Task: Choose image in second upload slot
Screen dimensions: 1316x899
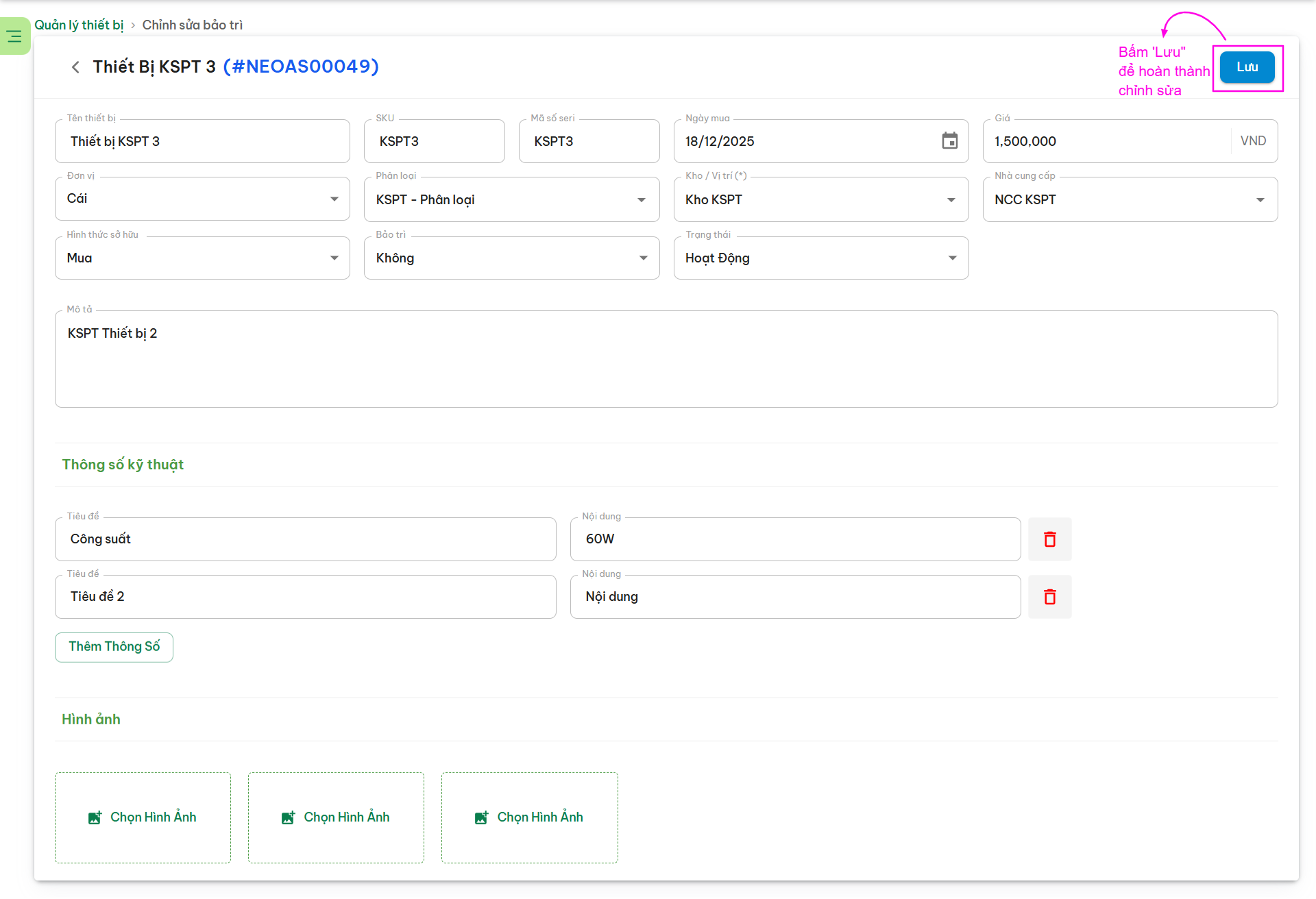Action: pyautogui.click(x=336, y=817)
